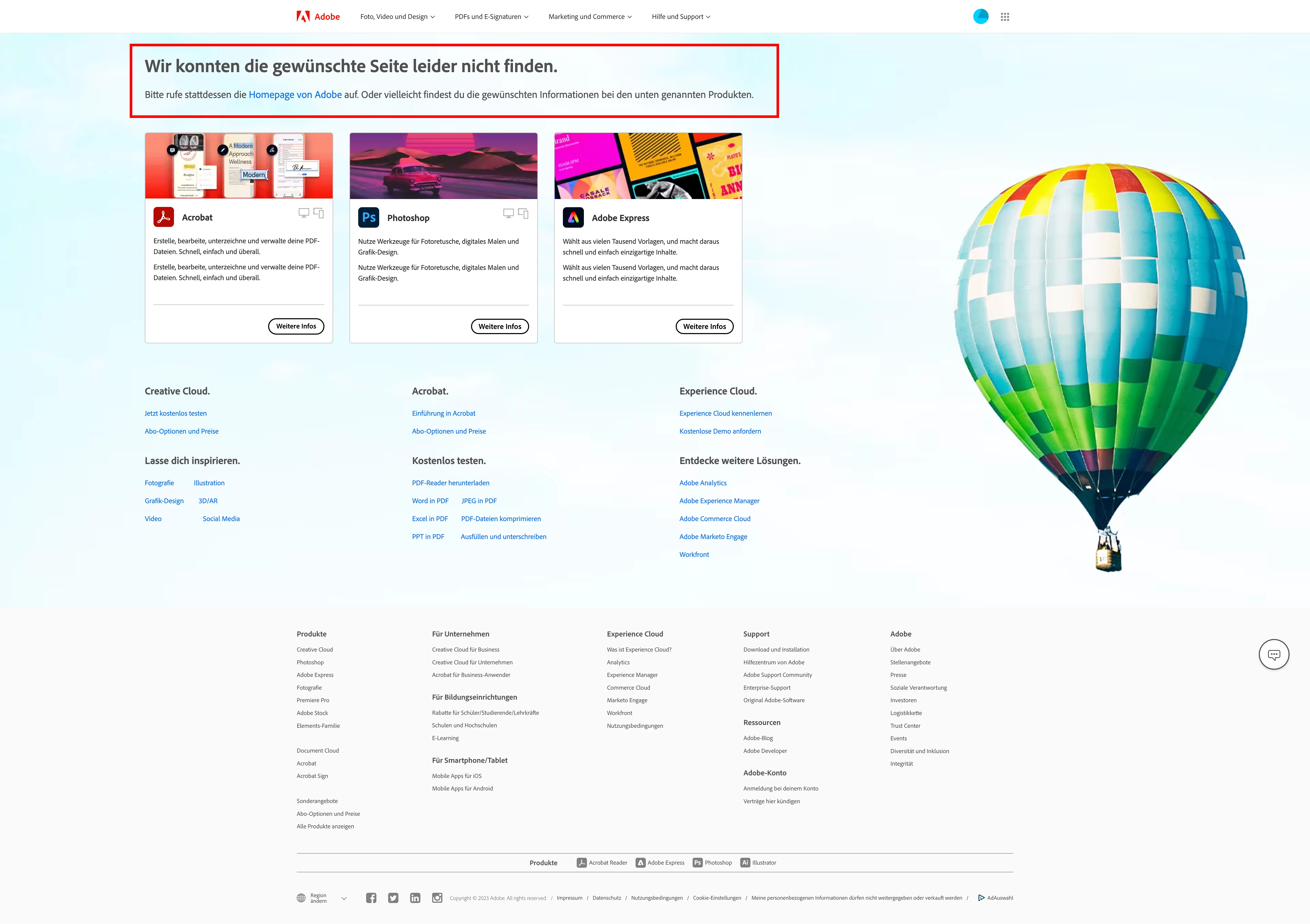Follow the Homepage von Adobe link
This screenshot has width=1310, height=924.
coord(295,95)
